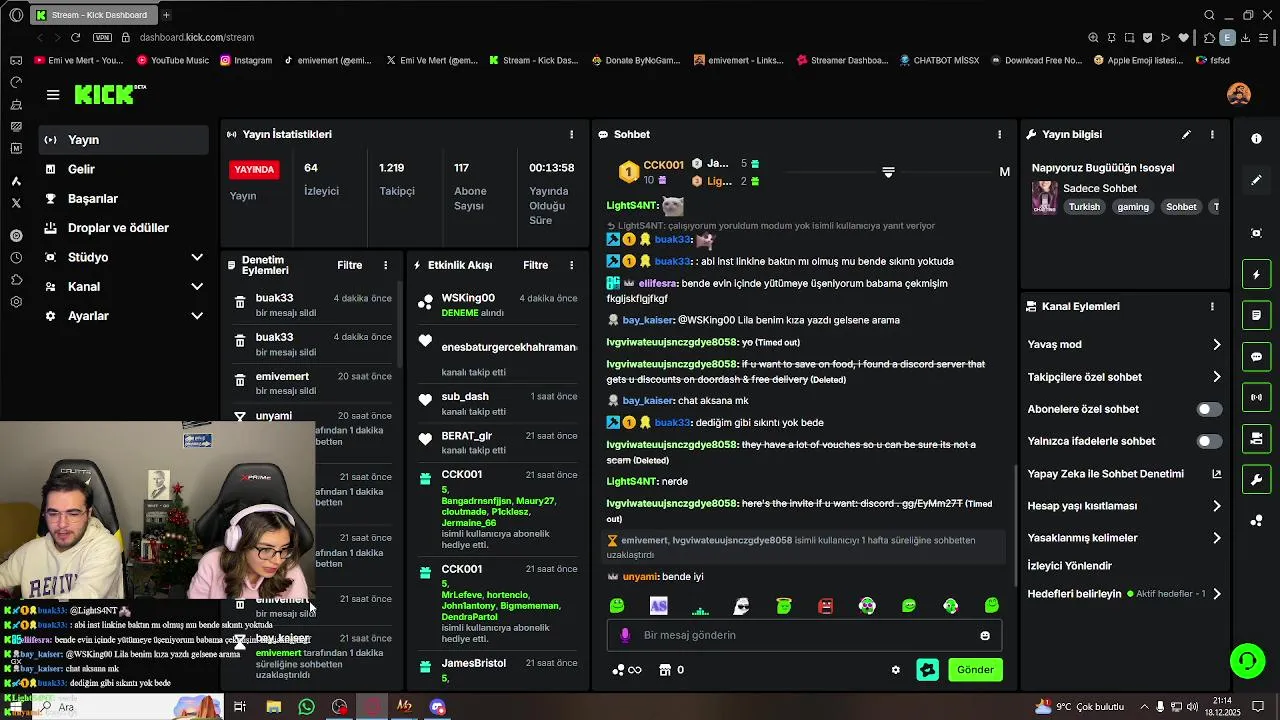This screenshot has width=1280, height=720.
Task: Open the Sohbet panel three-dot menu
Action: (x=999, y=134)
